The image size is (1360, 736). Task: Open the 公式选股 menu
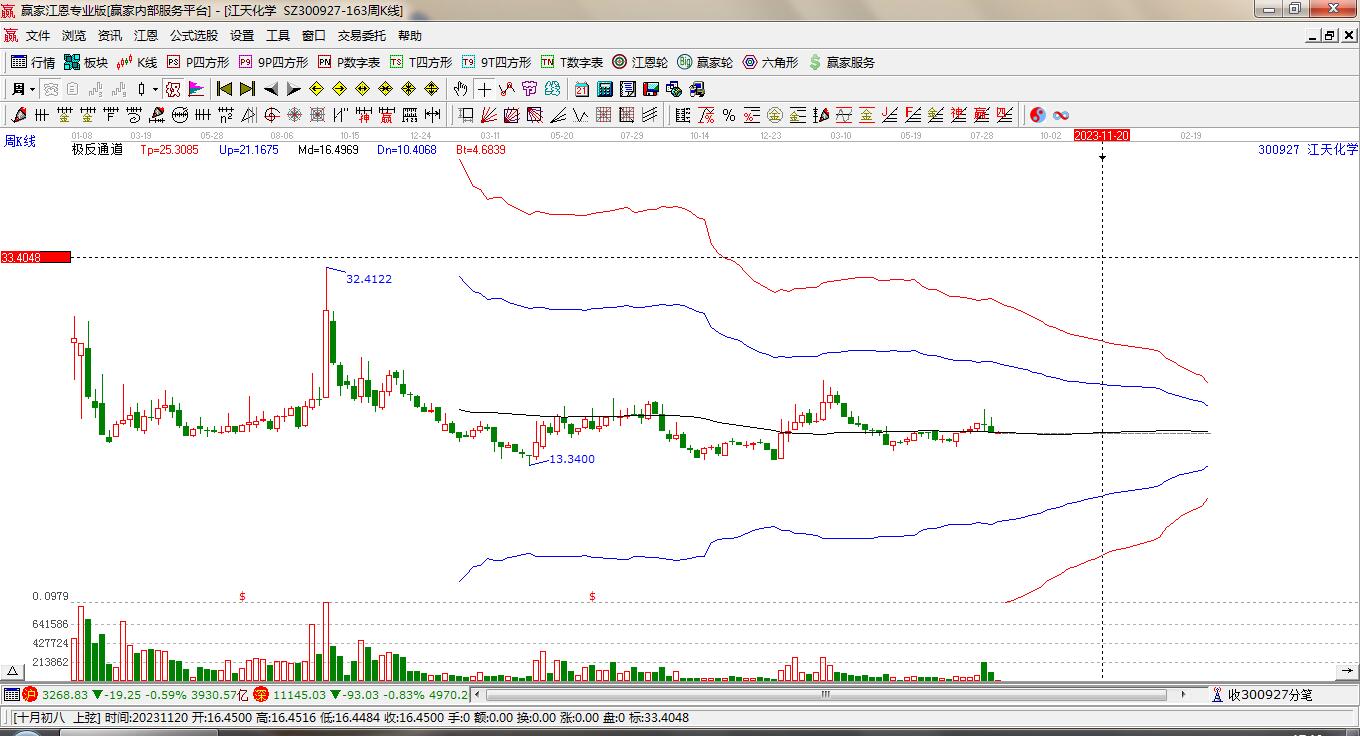194,36
